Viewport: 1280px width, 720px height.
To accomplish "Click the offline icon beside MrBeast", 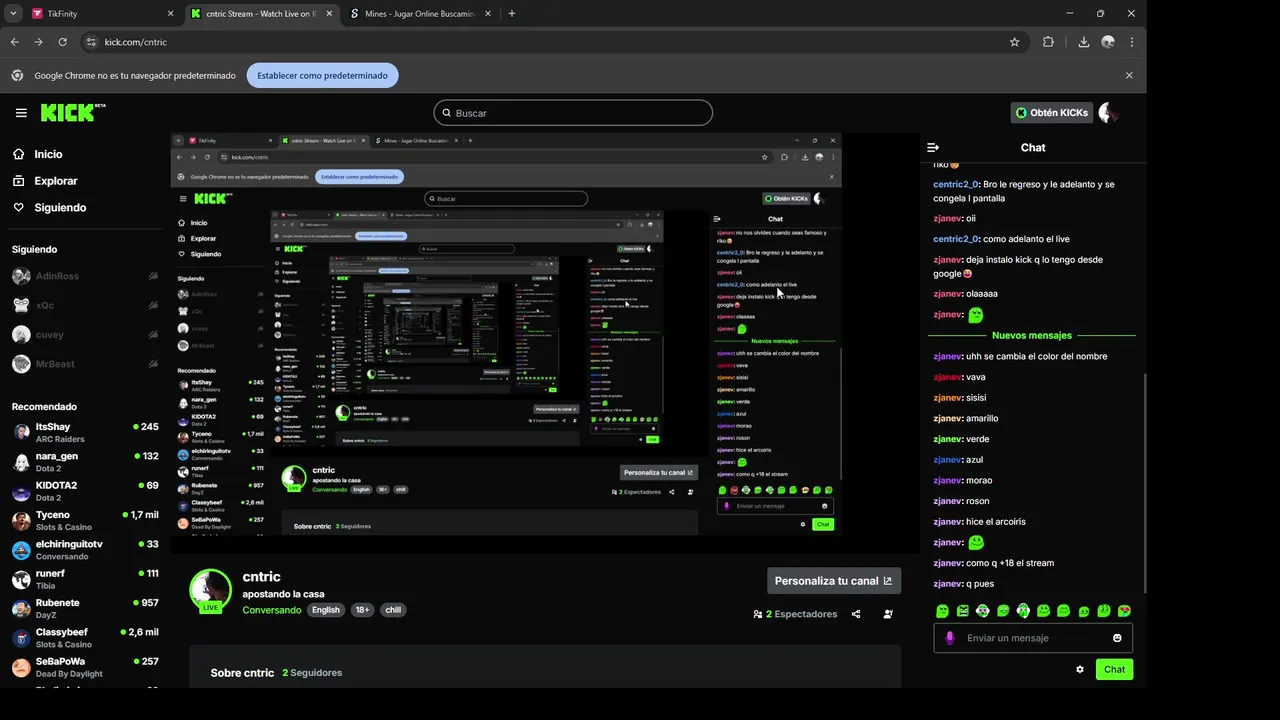I will pos(153,364).
